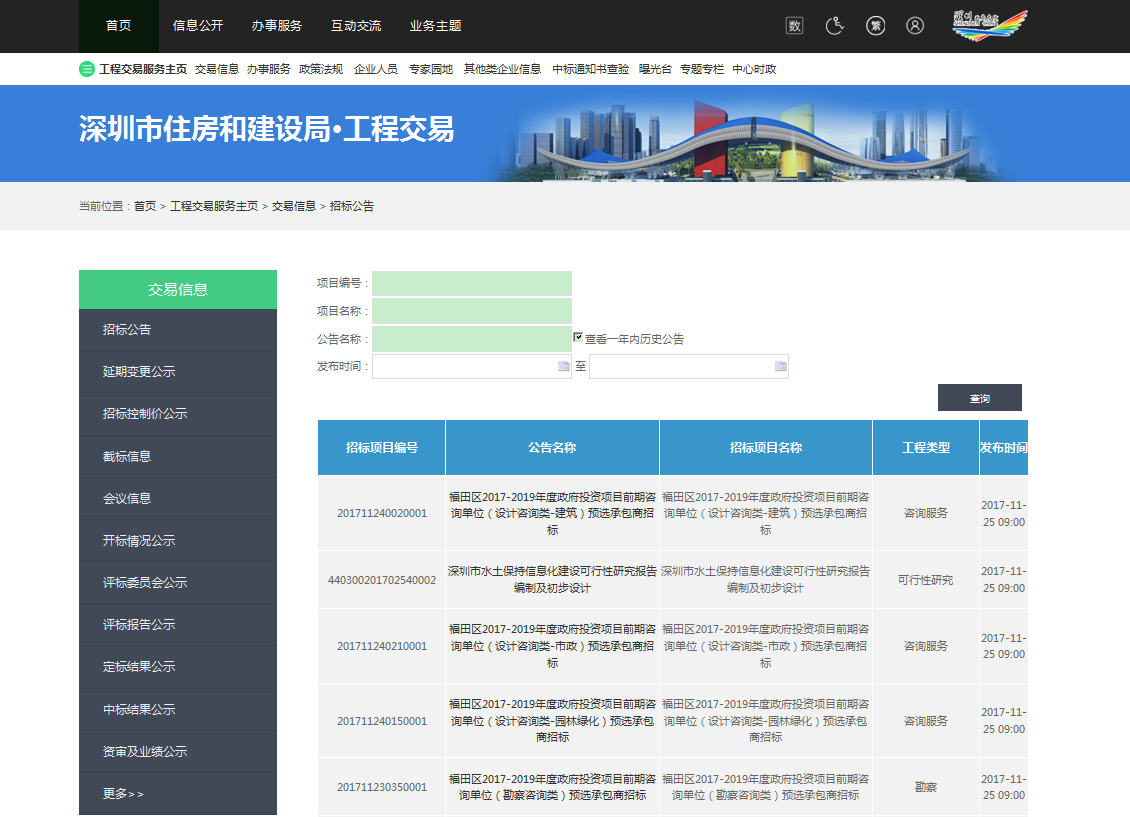Open the 首页 top navigation tab
Screen dimensions: 1130x817
tap(119, 26)
